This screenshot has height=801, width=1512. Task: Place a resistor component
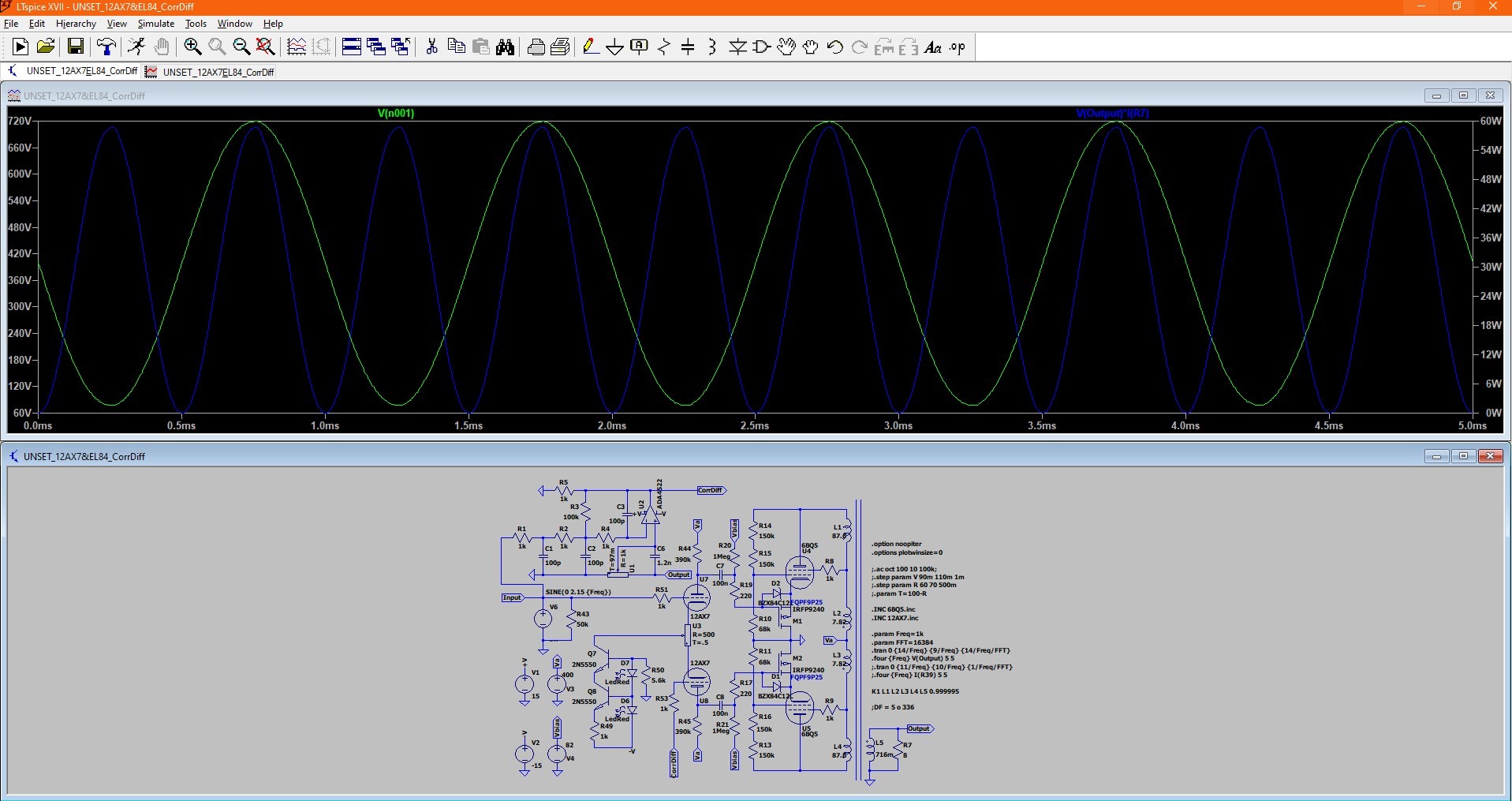click(x=664, y=47)
